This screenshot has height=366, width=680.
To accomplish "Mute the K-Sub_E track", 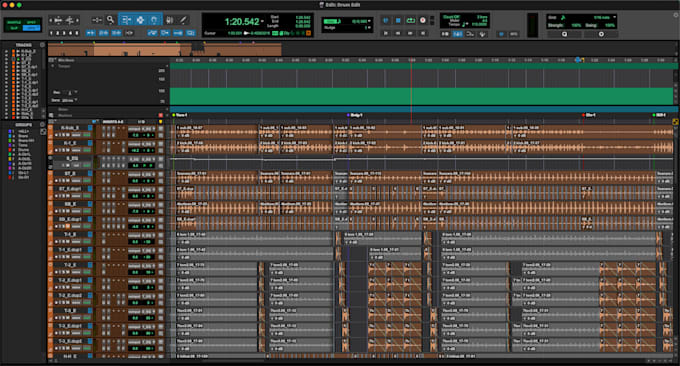I will click(68, 135).
